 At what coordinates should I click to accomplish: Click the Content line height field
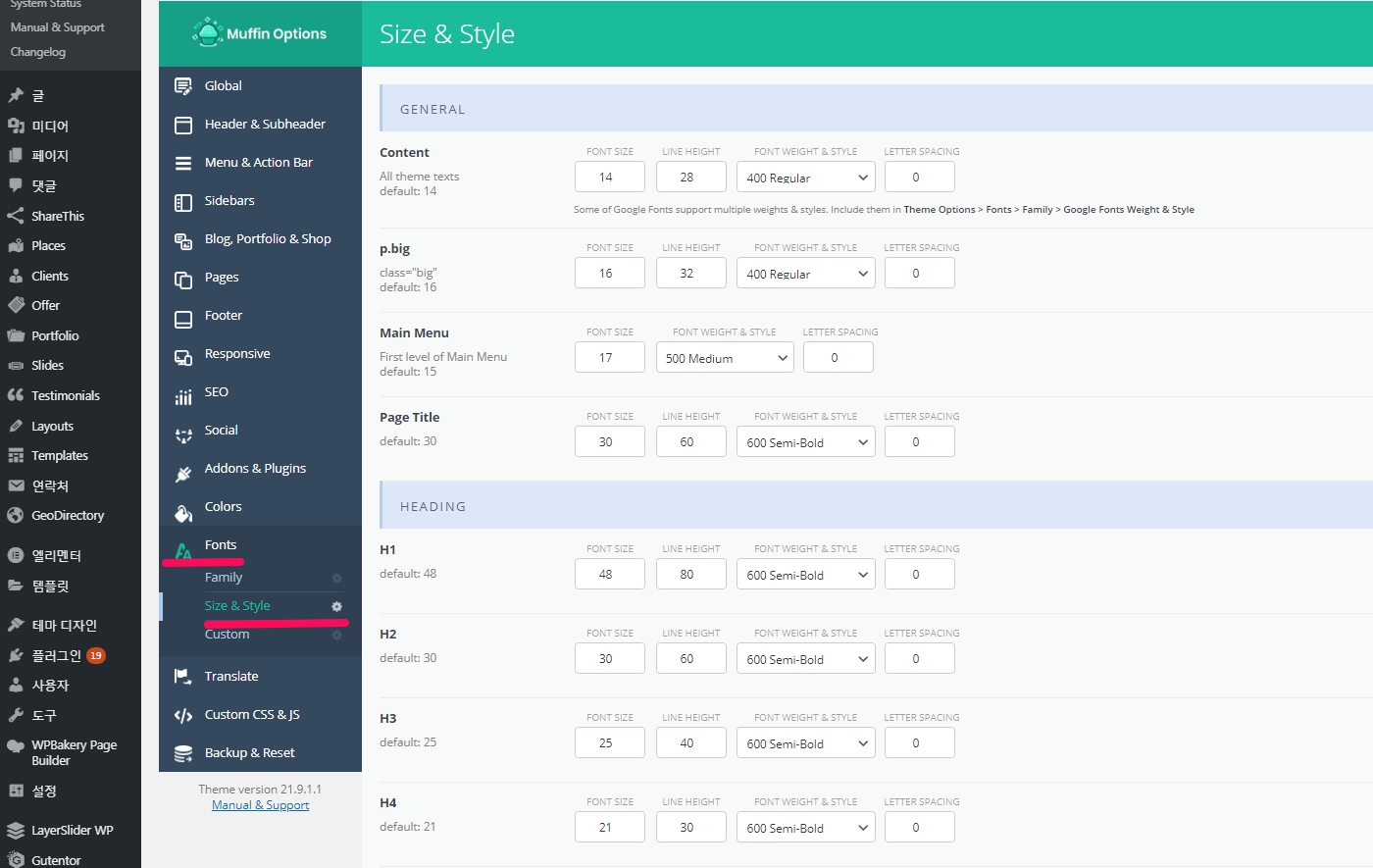(691, 178)
